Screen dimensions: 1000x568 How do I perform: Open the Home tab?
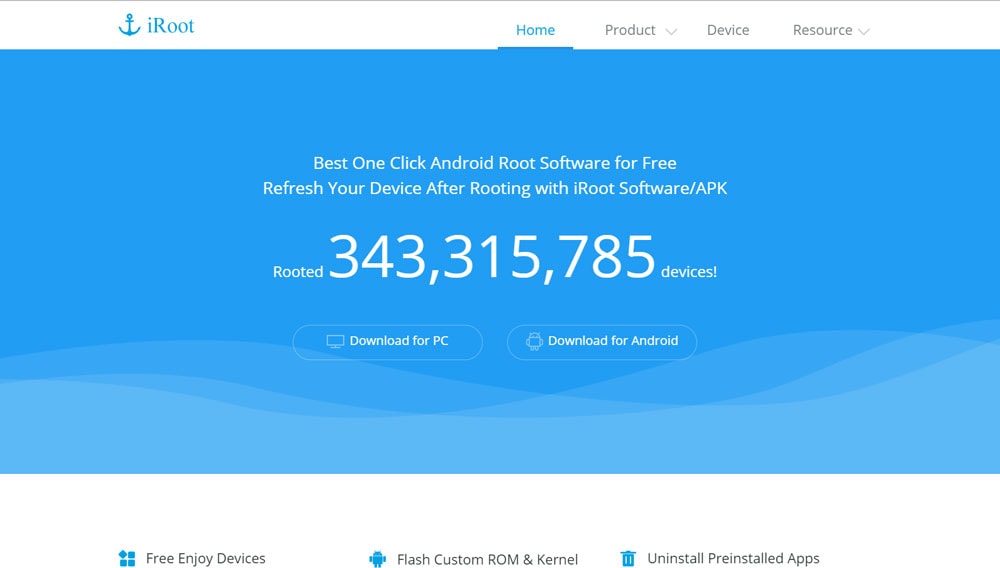point(535,30)
